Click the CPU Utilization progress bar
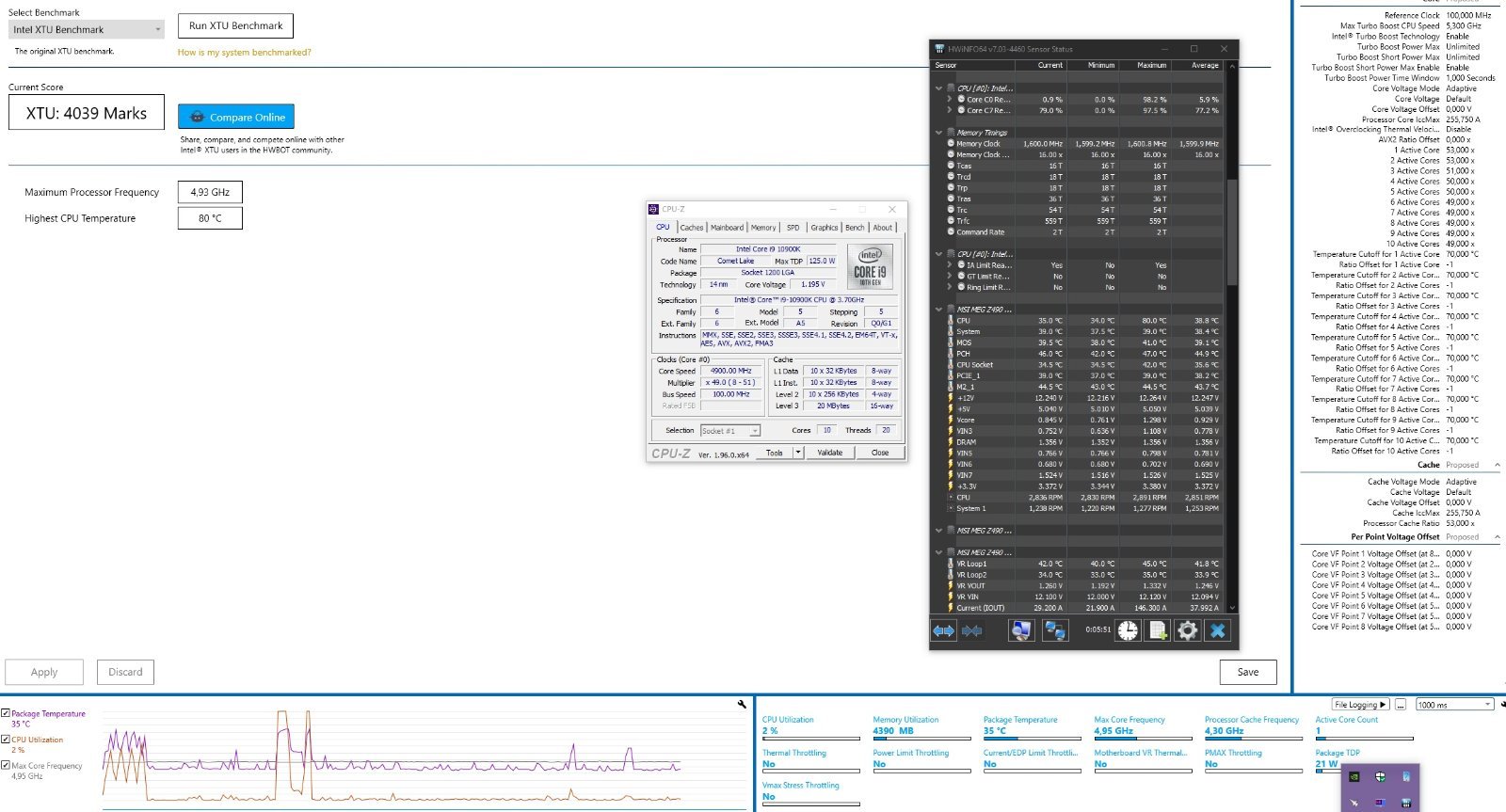This screenshot has height=812, width=1506. click(811, 740)
